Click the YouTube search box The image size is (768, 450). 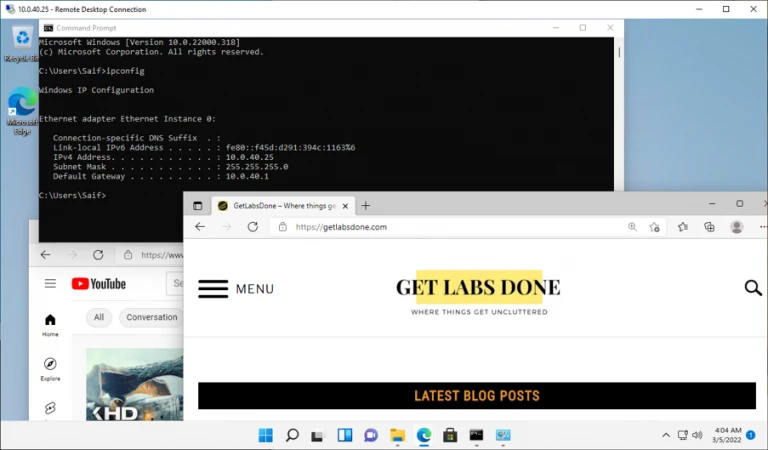tap(175, 284)
